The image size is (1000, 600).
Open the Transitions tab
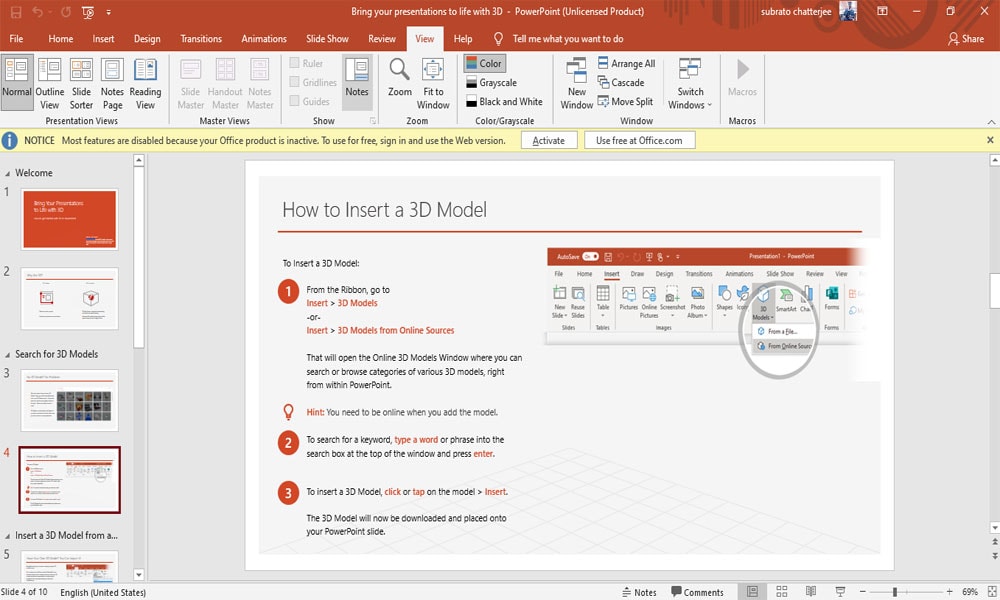tap(201, 39)
